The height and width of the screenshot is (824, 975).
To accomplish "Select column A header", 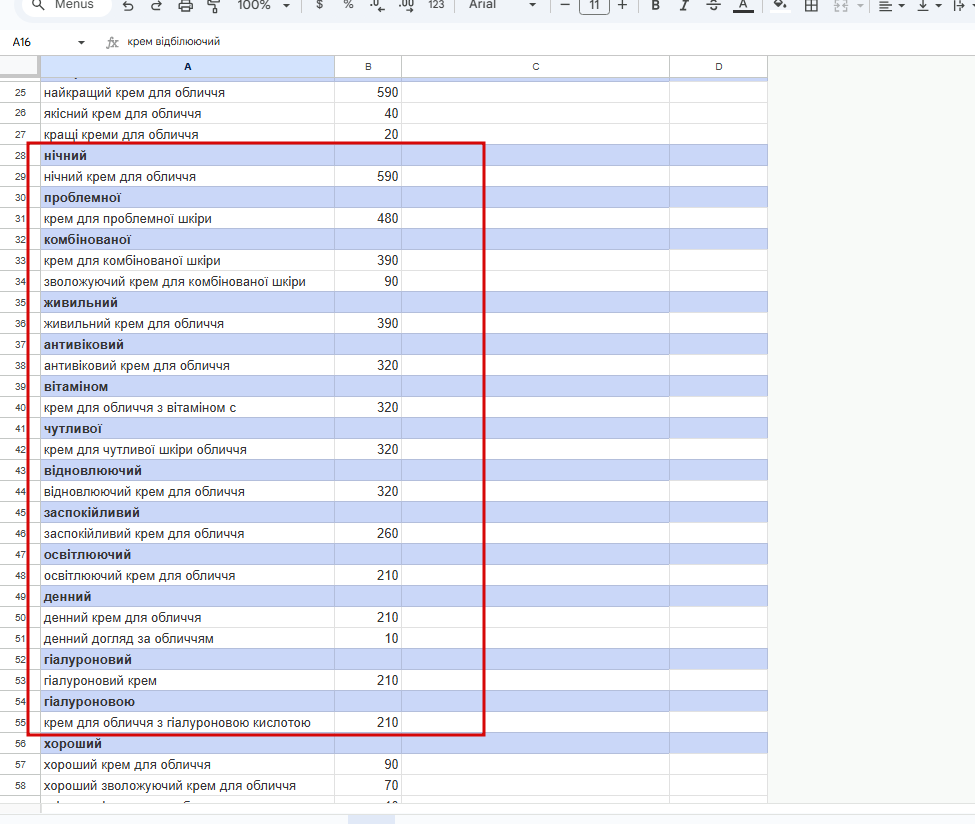I will pyautogui.click(x=187, y=67).
